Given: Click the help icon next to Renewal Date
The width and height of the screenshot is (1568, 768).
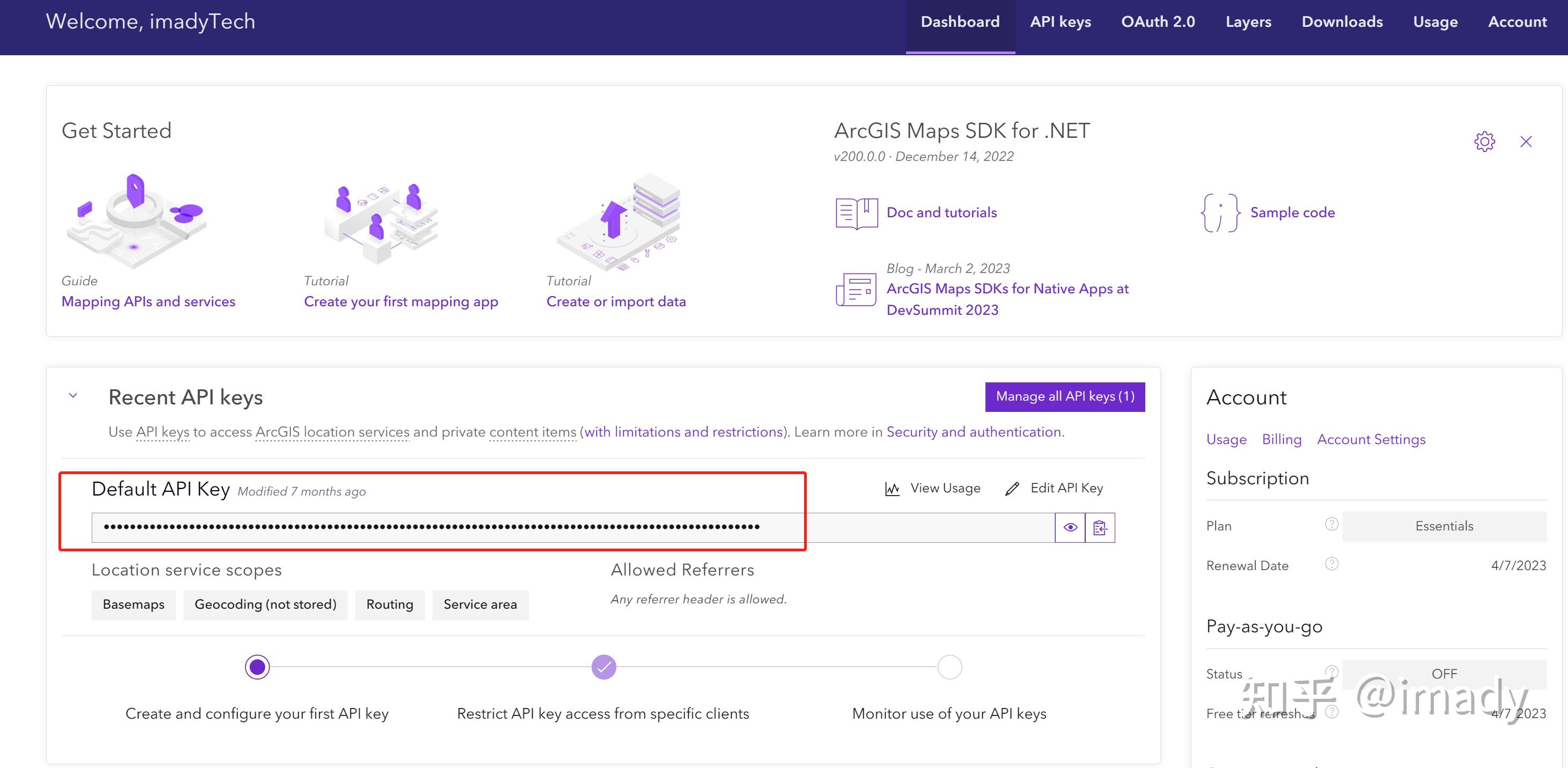Looking at the screenshot, I should (1331, 564).
